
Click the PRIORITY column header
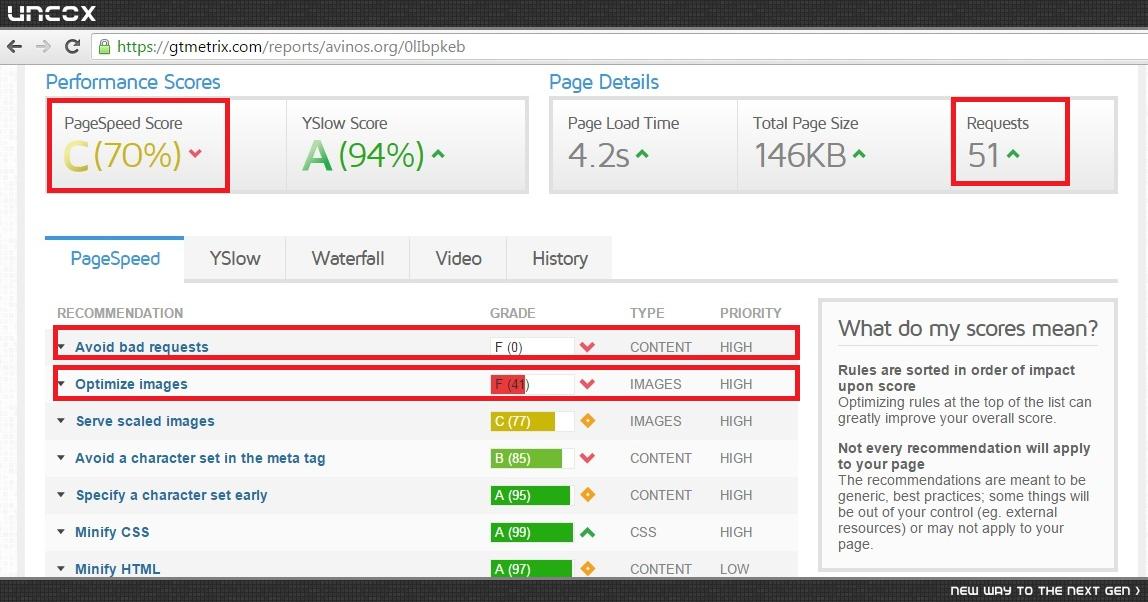pyautogui.click(x=750, y=313)
